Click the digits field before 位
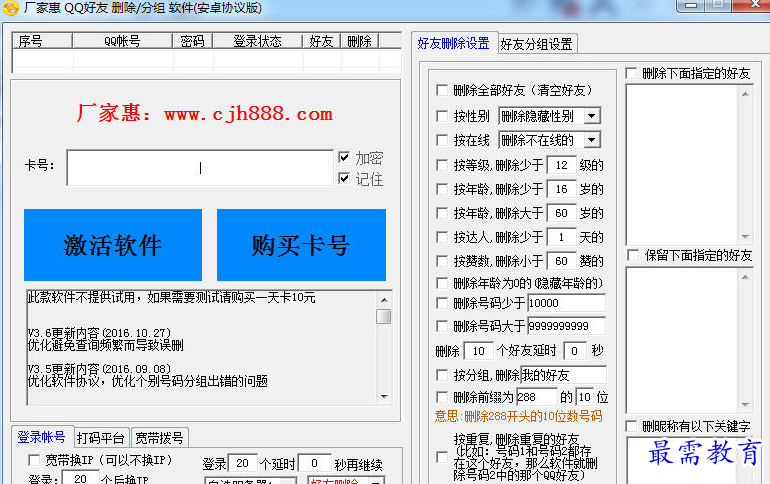 (x=585, y=397)
